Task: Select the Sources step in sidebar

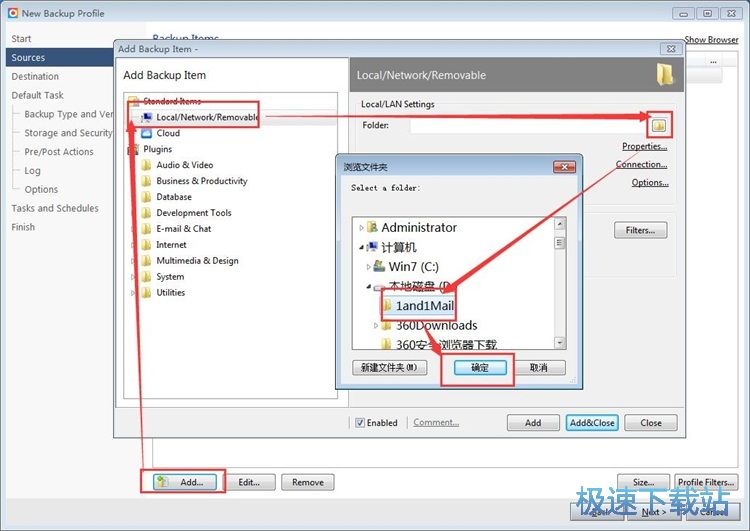Action: click(60, 57)
